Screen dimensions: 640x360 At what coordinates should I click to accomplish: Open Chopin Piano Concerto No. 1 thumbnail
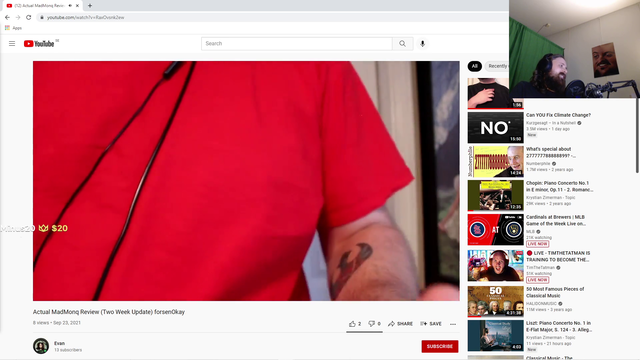(496, 195)
